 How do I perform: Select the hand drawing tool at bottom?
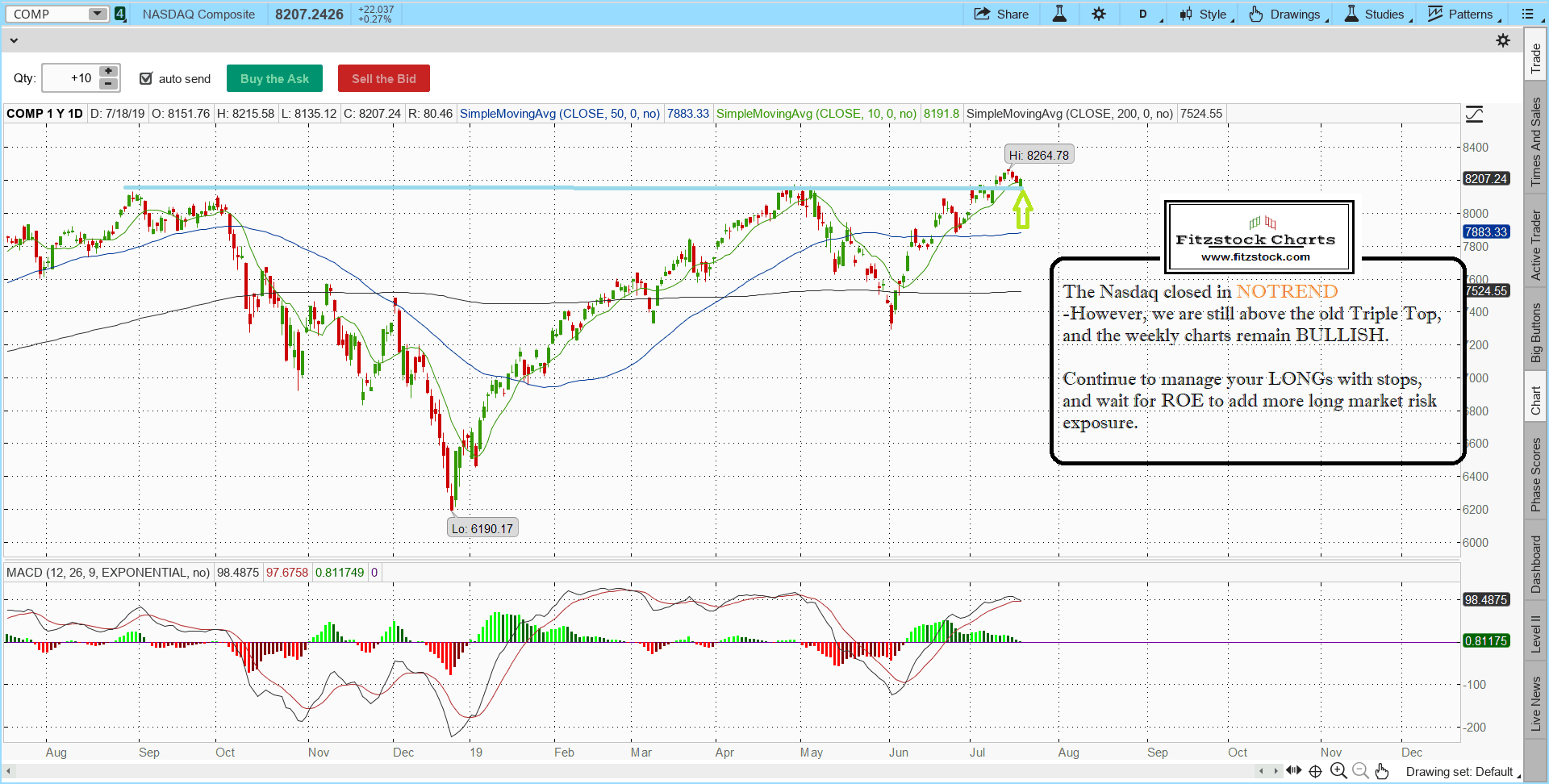point(1382,771)
